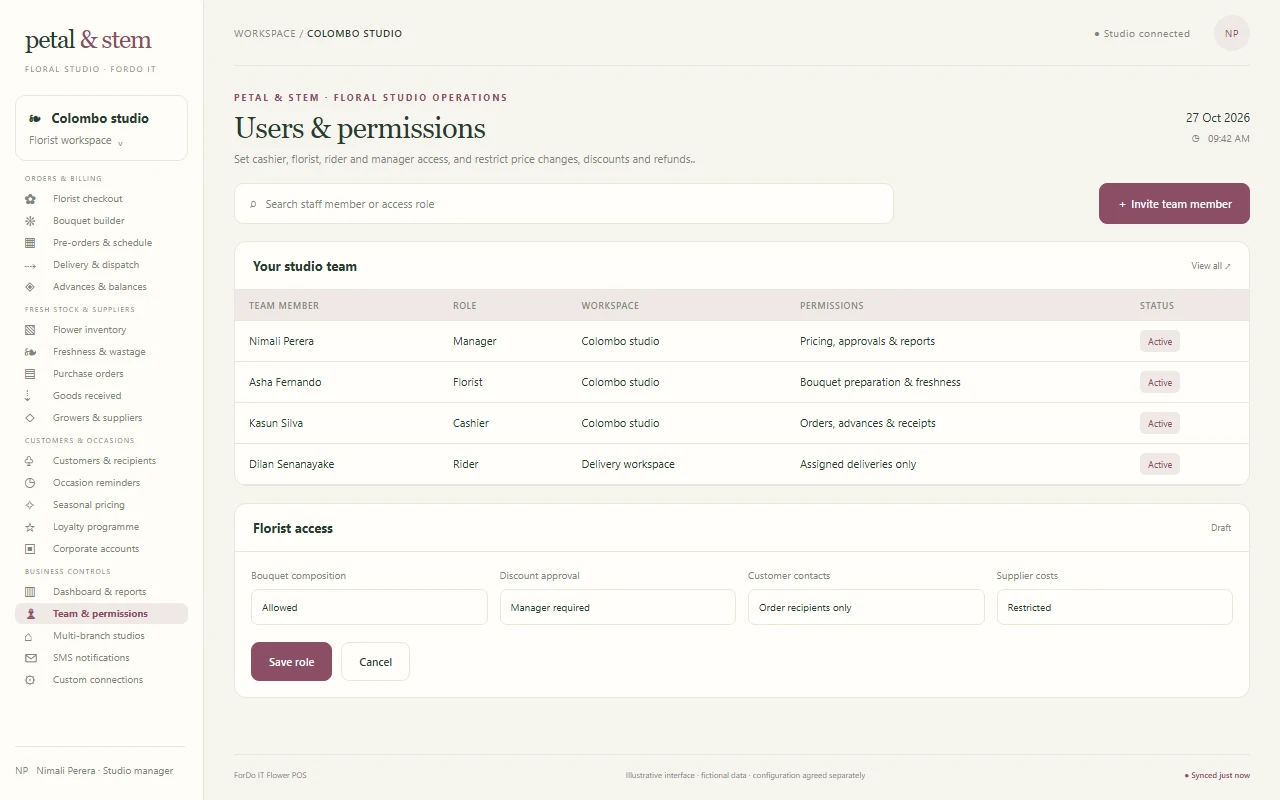Select Team & permissions in sidebar
Image resolution: width=1280 pixels, height=800 pixels.
[x=101, y=614]
